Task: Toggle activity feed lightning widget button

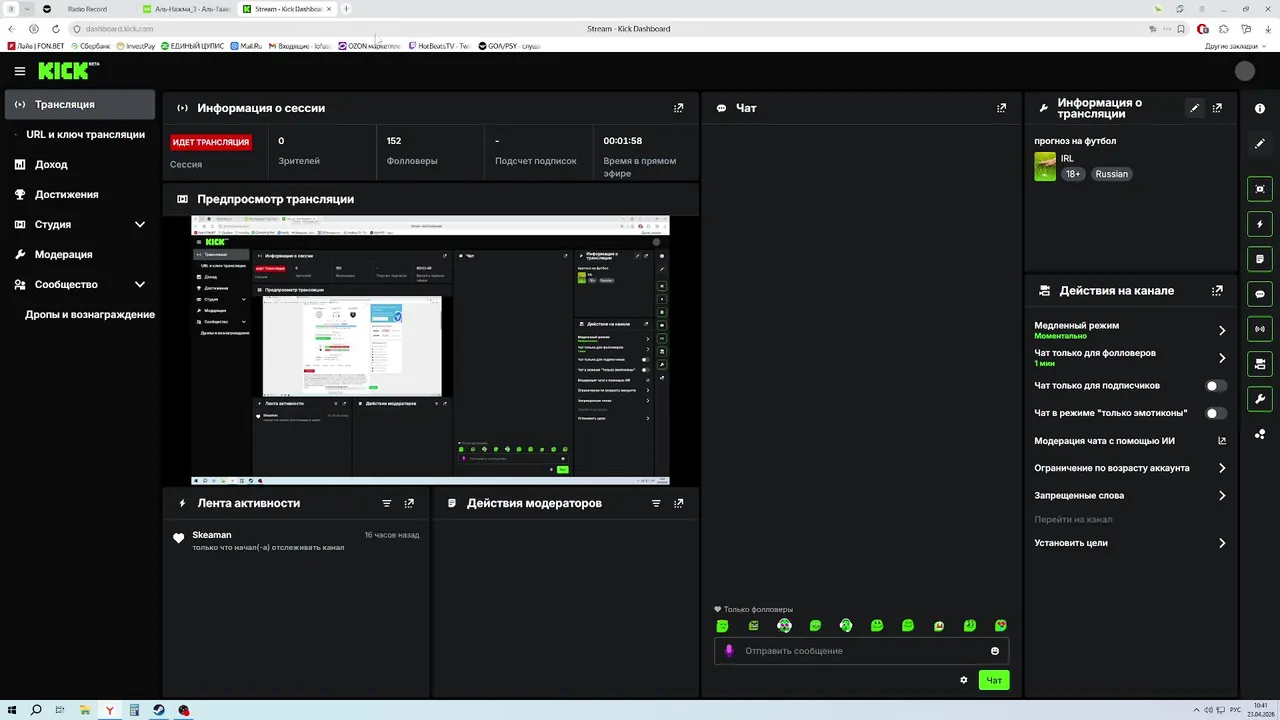Action: click(1260, 224)
